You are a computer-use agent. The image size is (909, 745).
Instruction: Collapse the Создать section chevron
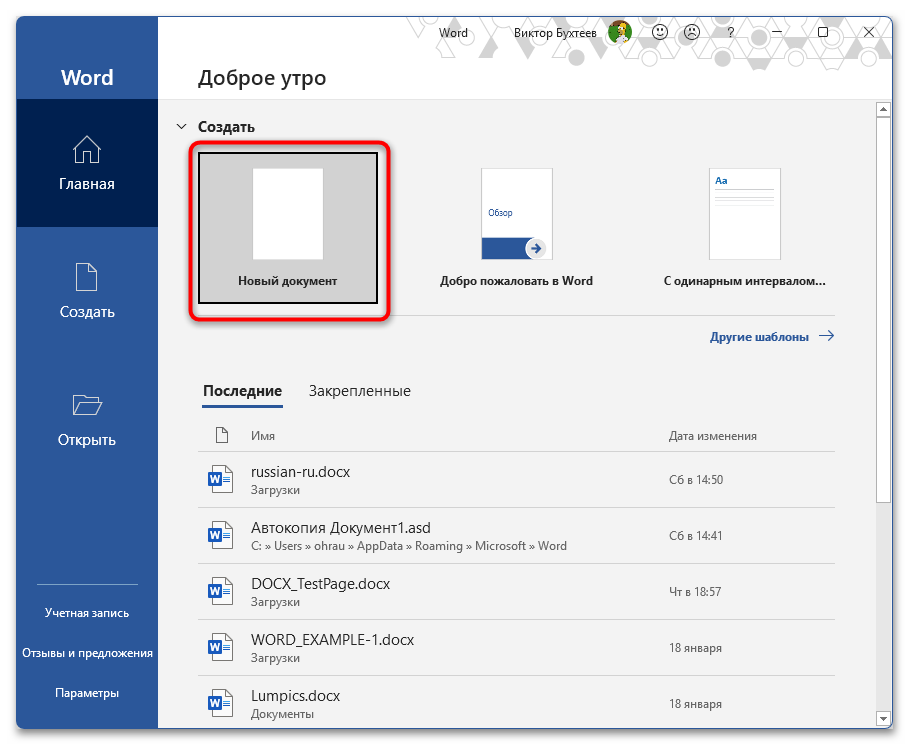[181, 126]
